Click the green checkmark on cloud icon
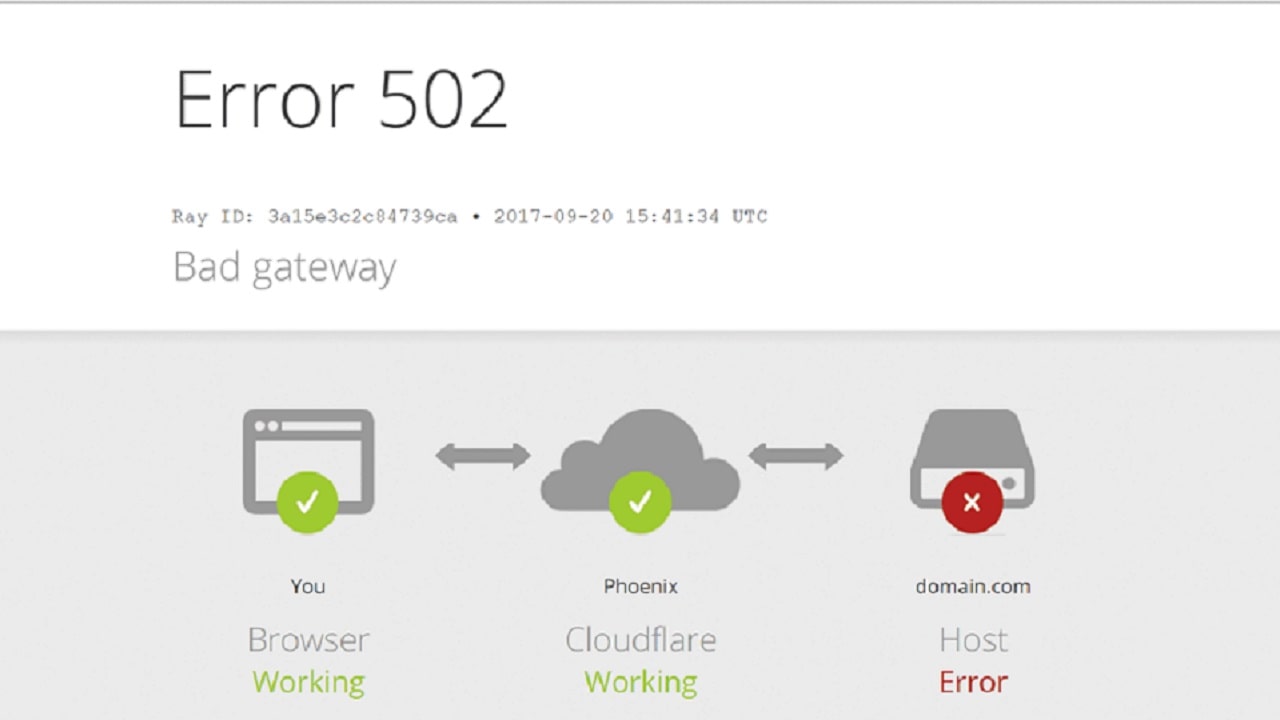1280x720 pixels. coord(640,502)
